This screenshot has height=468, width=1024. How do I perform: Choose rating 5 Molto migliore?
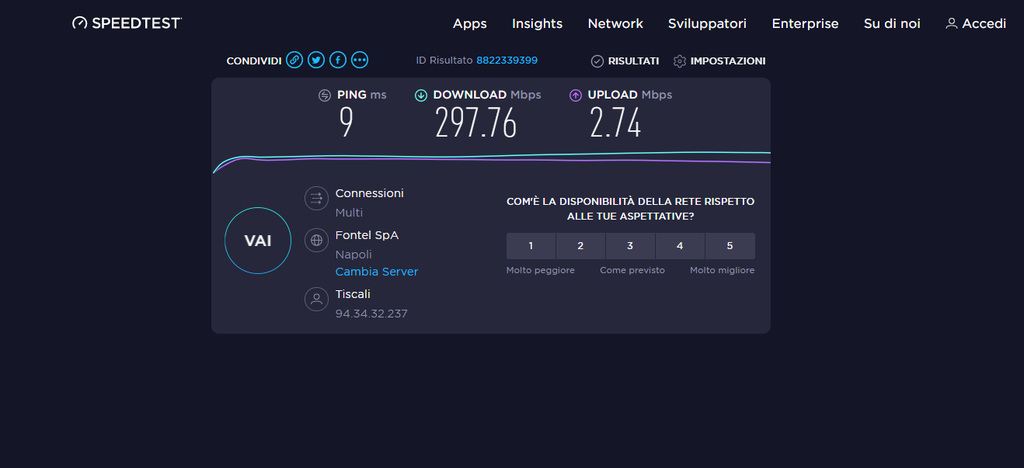(730, 246)
